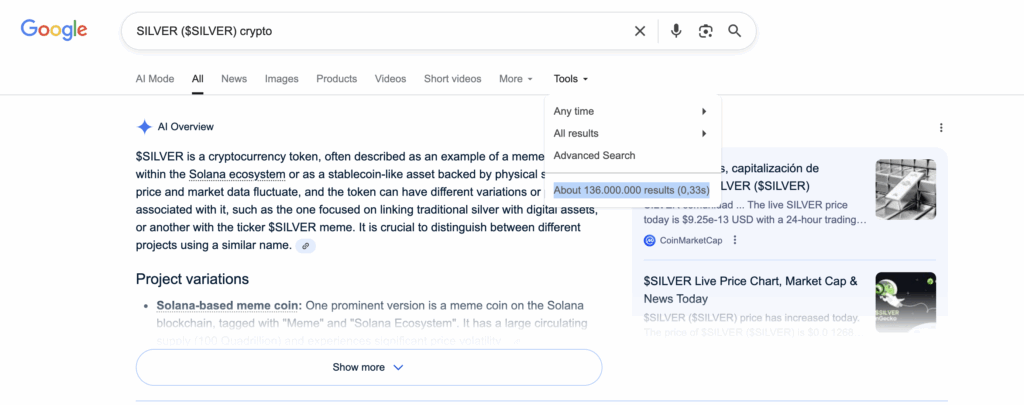The image size is (1024, 405).
Task: Expand the More search categories dropdown
Action: coord(515,79)
